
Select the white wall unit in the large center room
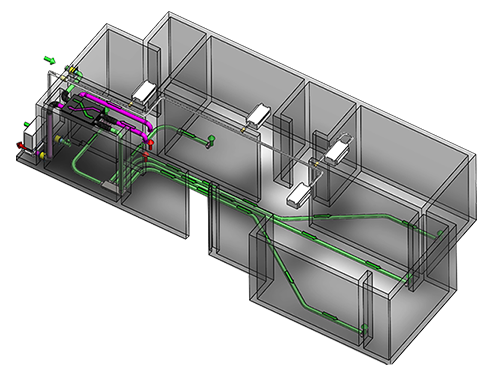pos(258,115)
